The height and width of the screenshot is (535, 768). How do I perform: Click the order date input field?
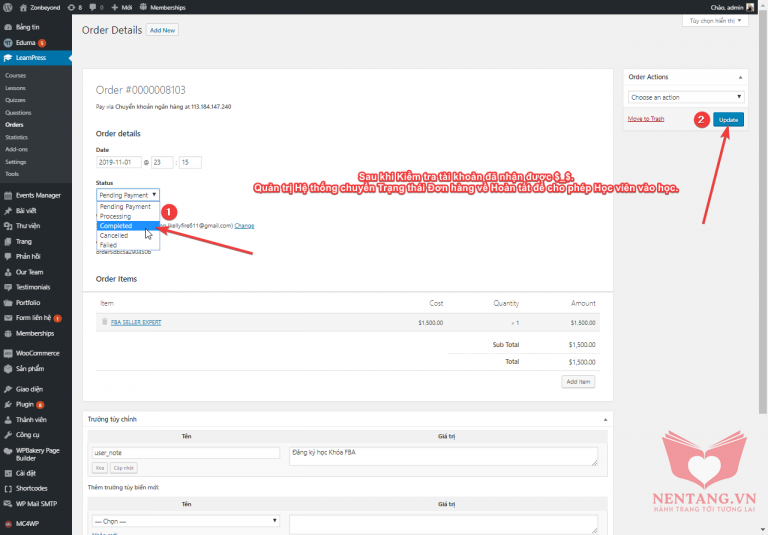tap(119, 162)
